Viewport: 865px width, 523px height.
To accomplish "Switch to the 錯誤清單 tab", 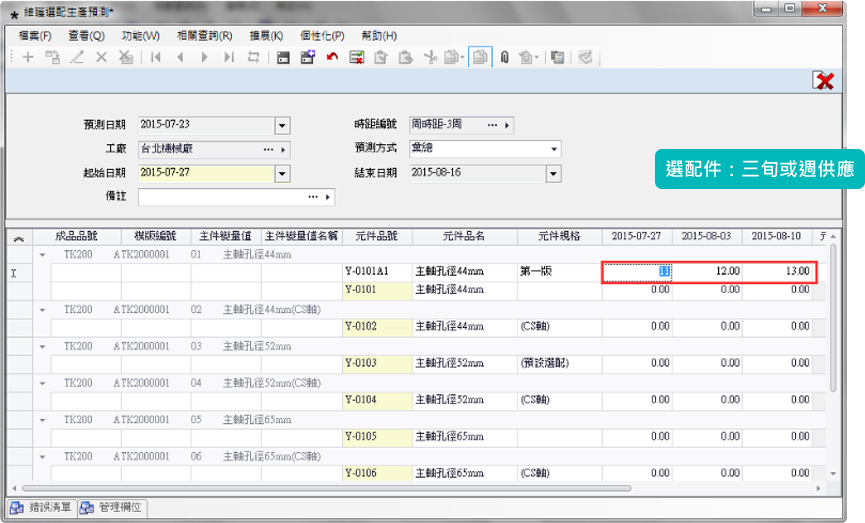I will click(x=42, y=508).
